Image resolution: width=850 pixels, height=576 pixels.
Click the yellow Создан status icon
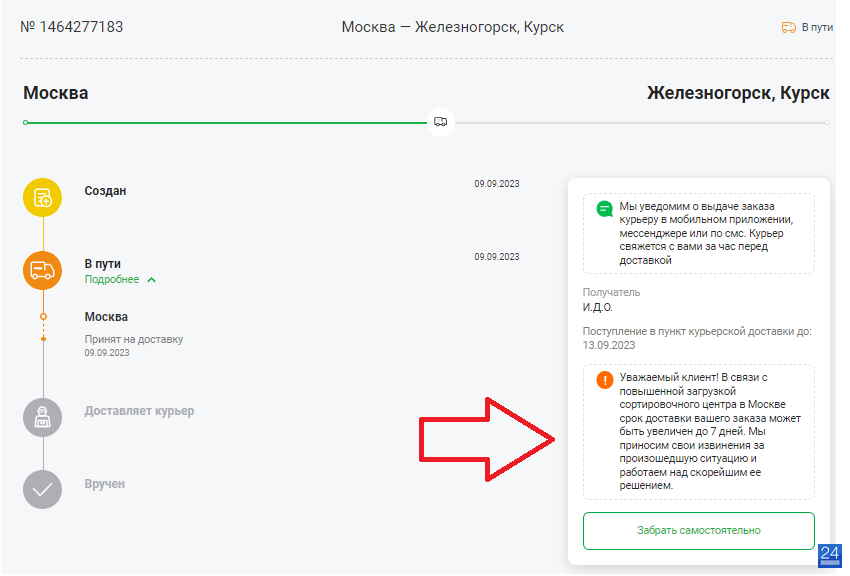coord(42,197)
